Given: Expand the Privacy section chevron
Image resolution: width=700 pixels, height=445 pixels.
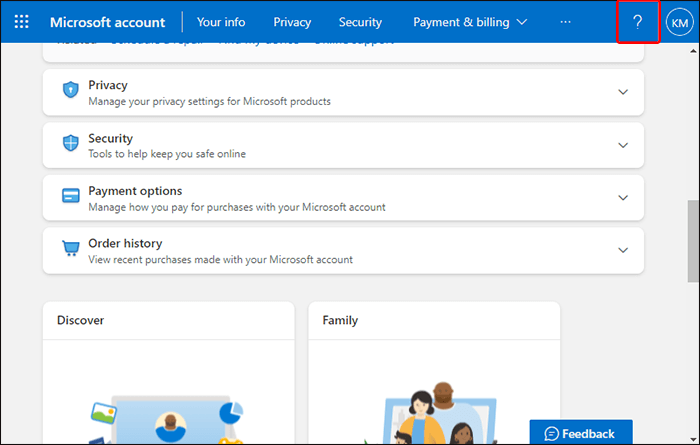Looking at the screenshot, I should click(x=623, y=92).
